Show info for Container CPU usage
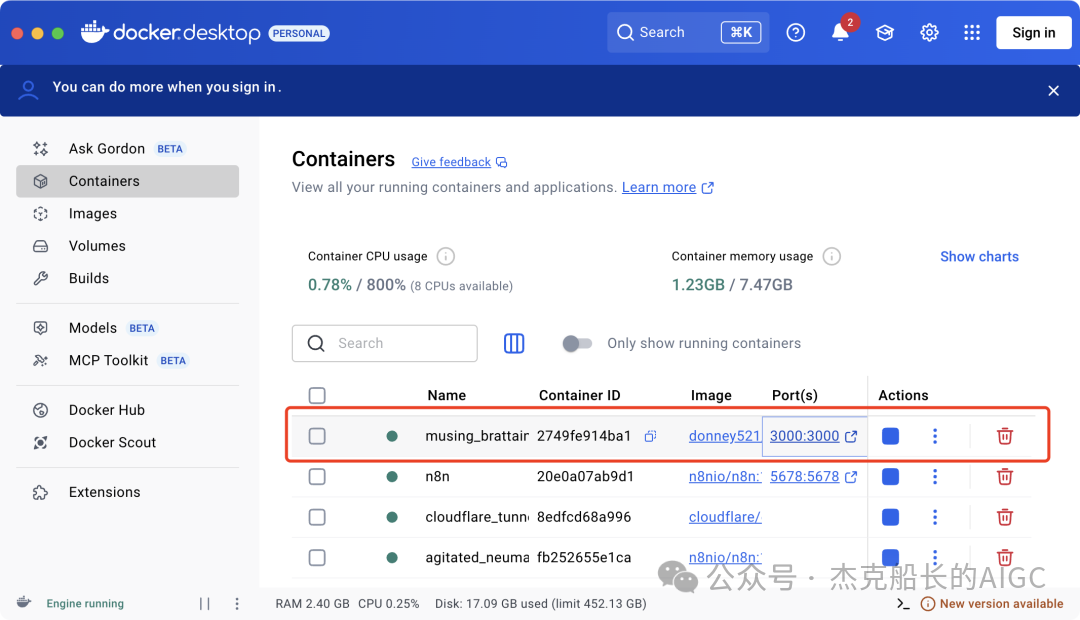1080x620 pixels. 446,256
